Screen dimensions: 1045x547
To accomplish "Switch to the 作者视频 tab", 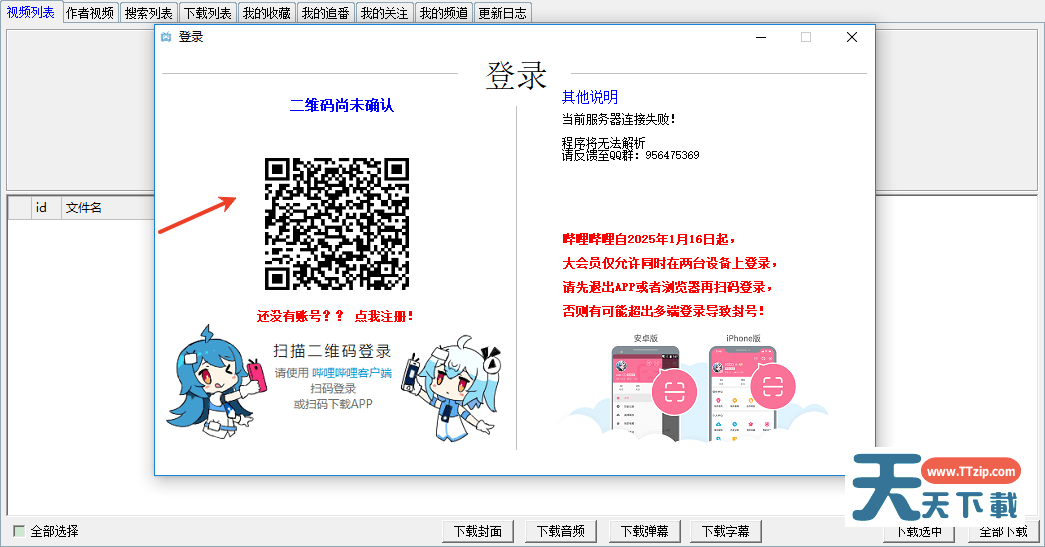I will [x=90, y=13].
